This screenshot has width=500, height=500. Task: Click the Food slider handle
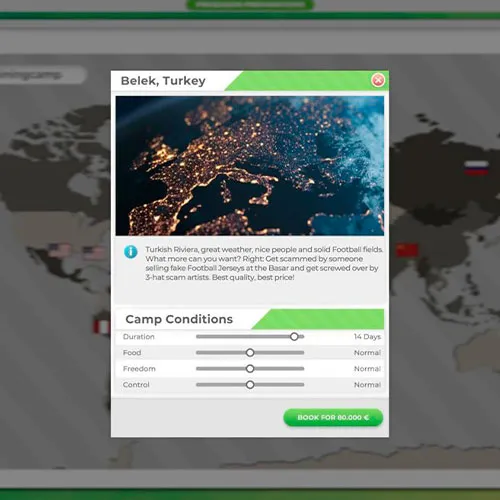250,353
